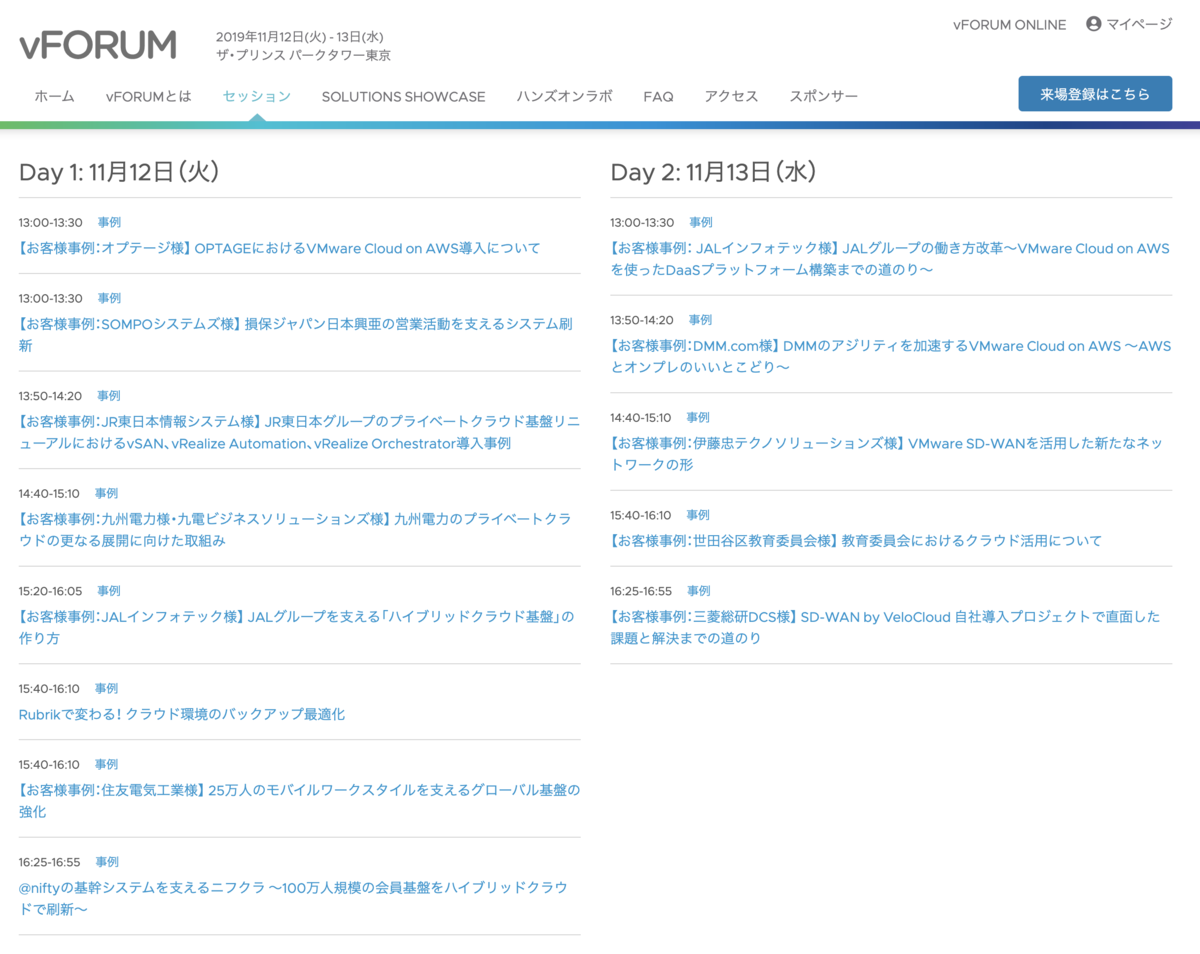Screen dimensions: 1200x954
Task: Open the Rubrik backup session link
Action: click(x=182, y=714)
